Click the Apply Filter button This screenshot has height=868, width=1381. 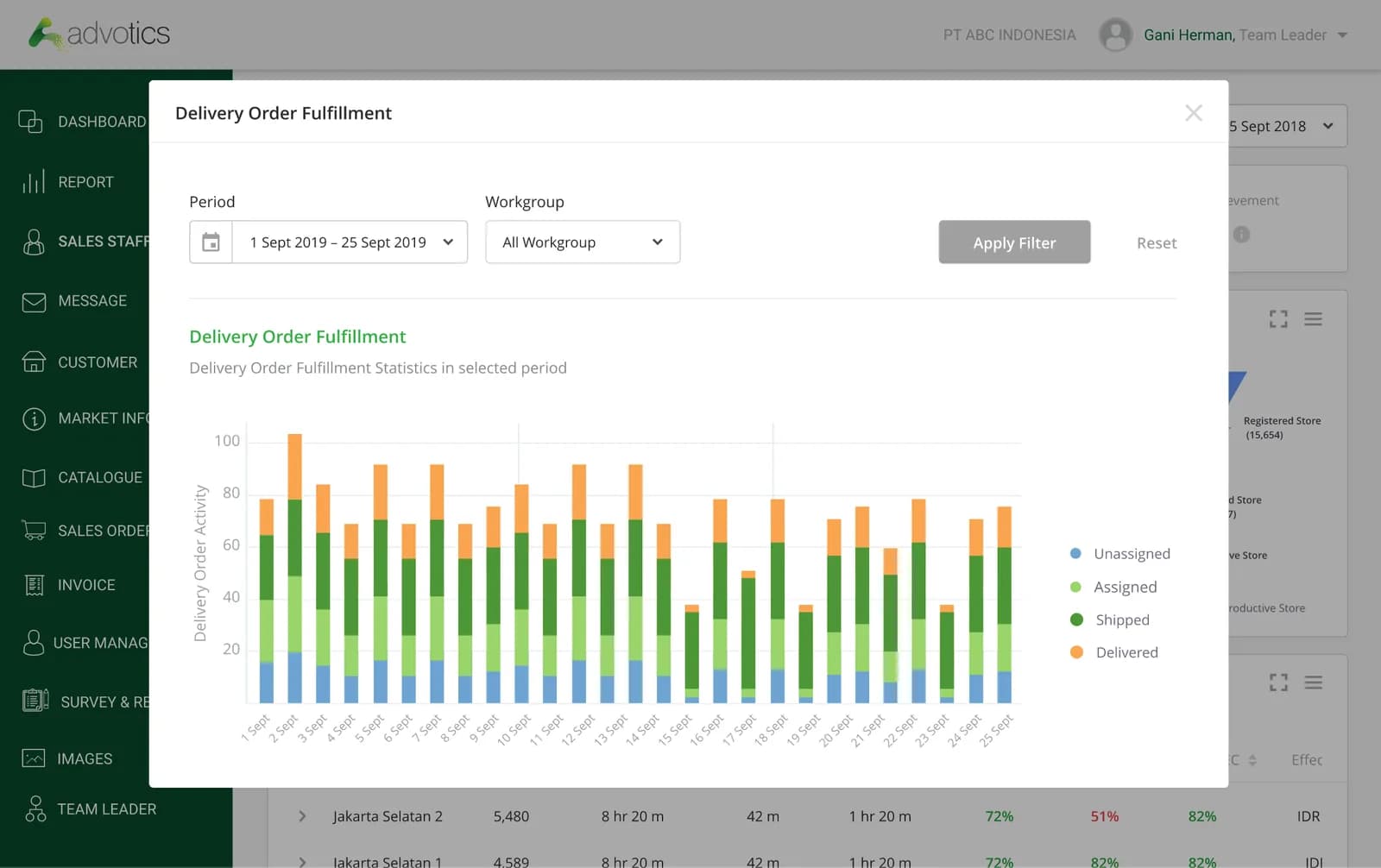tap(1014, 242)
